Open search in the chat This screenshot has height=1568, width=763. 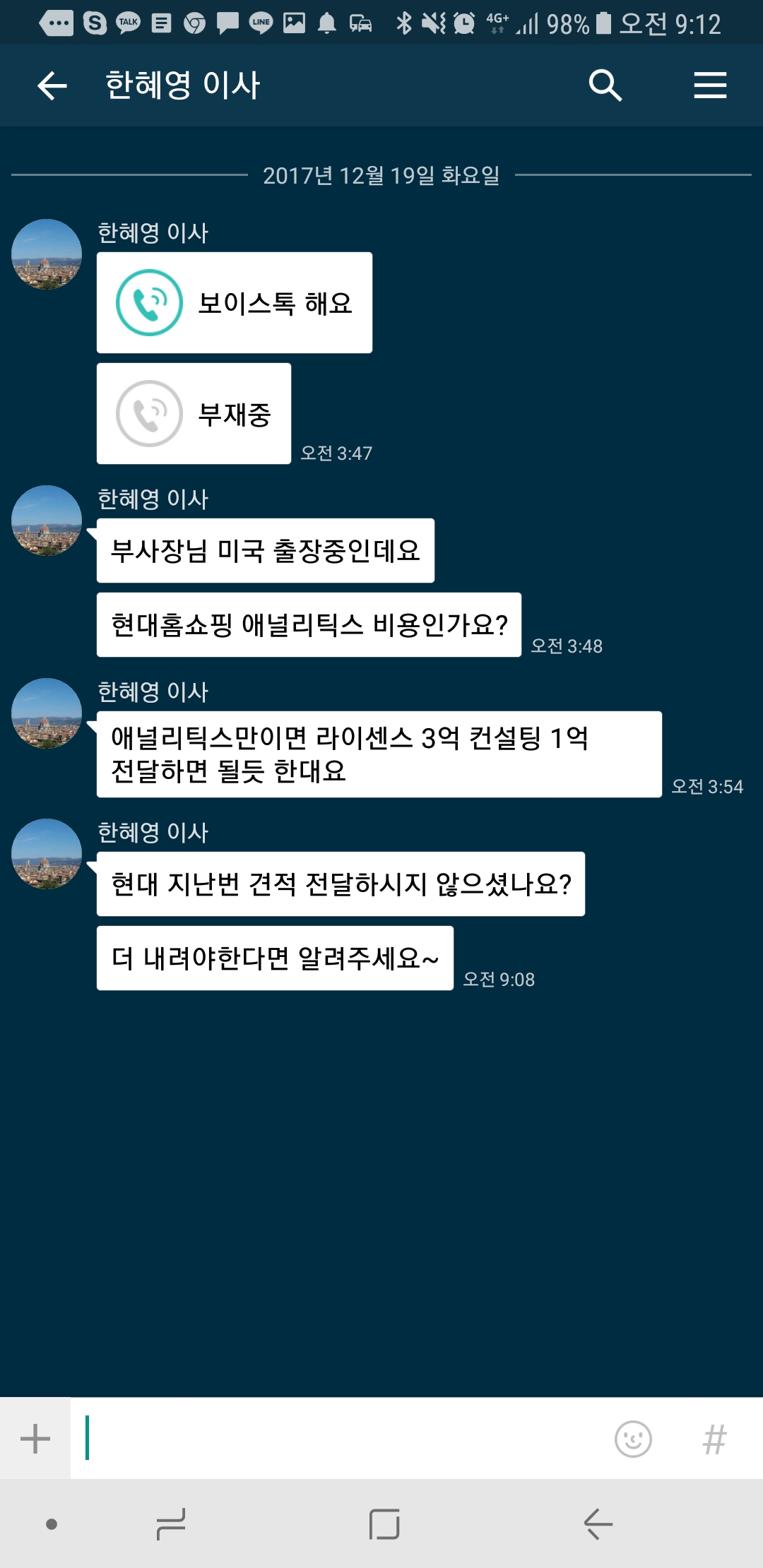tap(605, 86)
